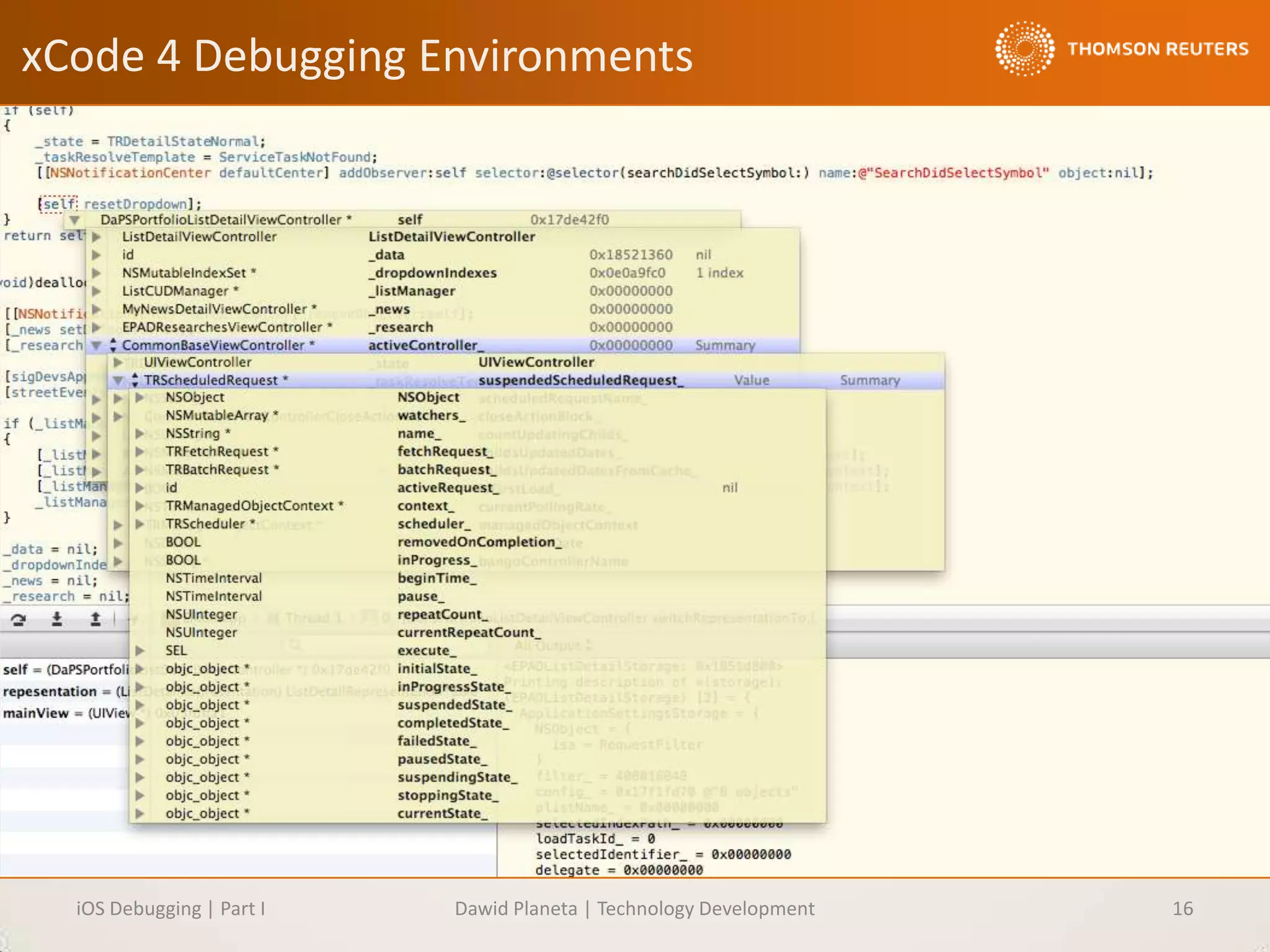Click the step out debugger icon
The width and height of the screenshot is (1270, 952).
[x=95, y=619]
